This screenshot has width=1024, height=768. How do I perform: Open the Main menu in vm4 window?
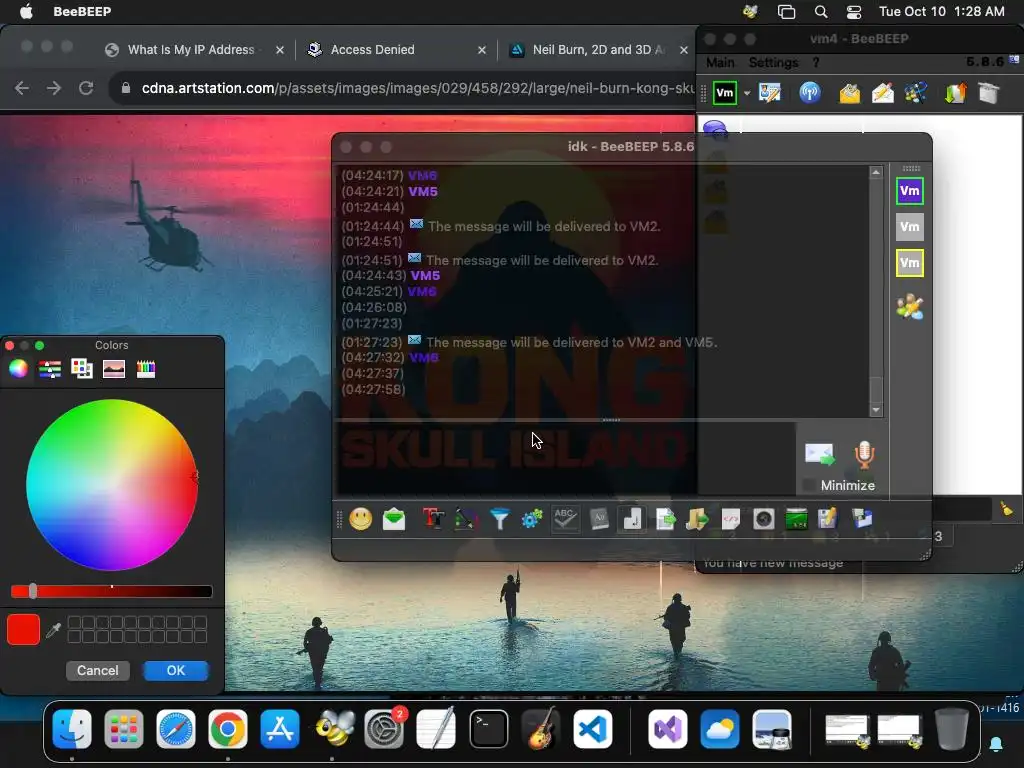click(720, 63)
